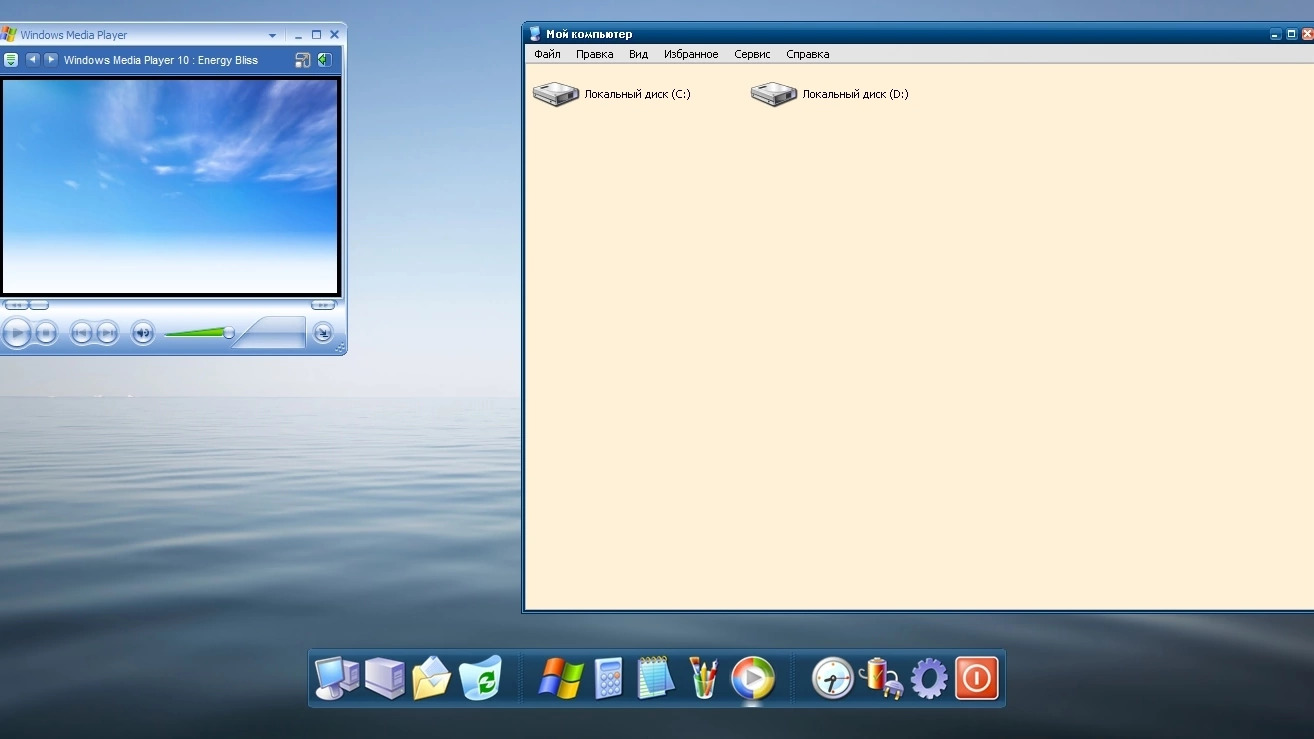Open the settings gear in the dock
The width and height of the screenshot is (1314, 739).
coord(929,678)
